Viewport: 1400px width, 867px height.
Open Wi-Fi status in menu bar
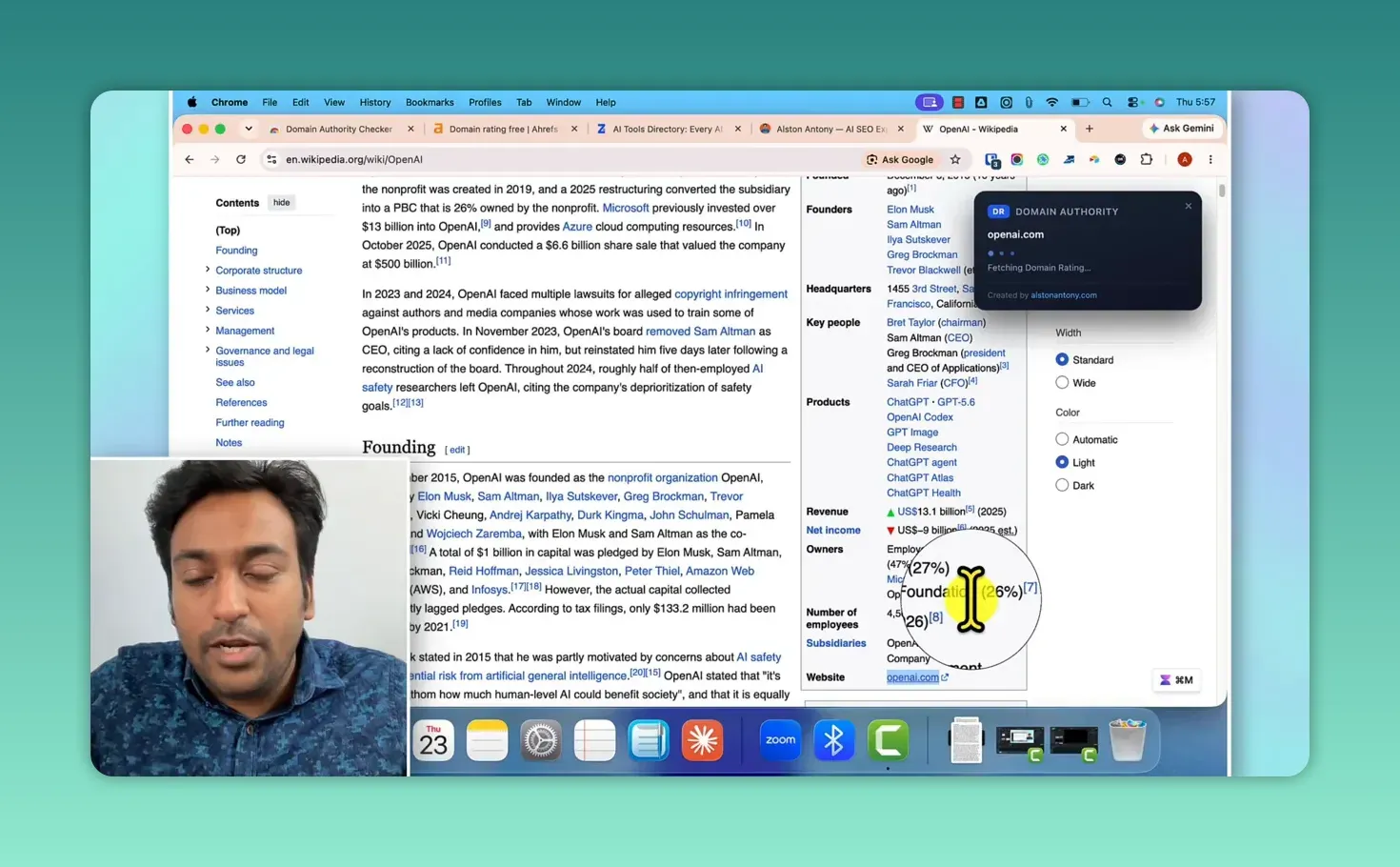click(x=1052, y=102)
